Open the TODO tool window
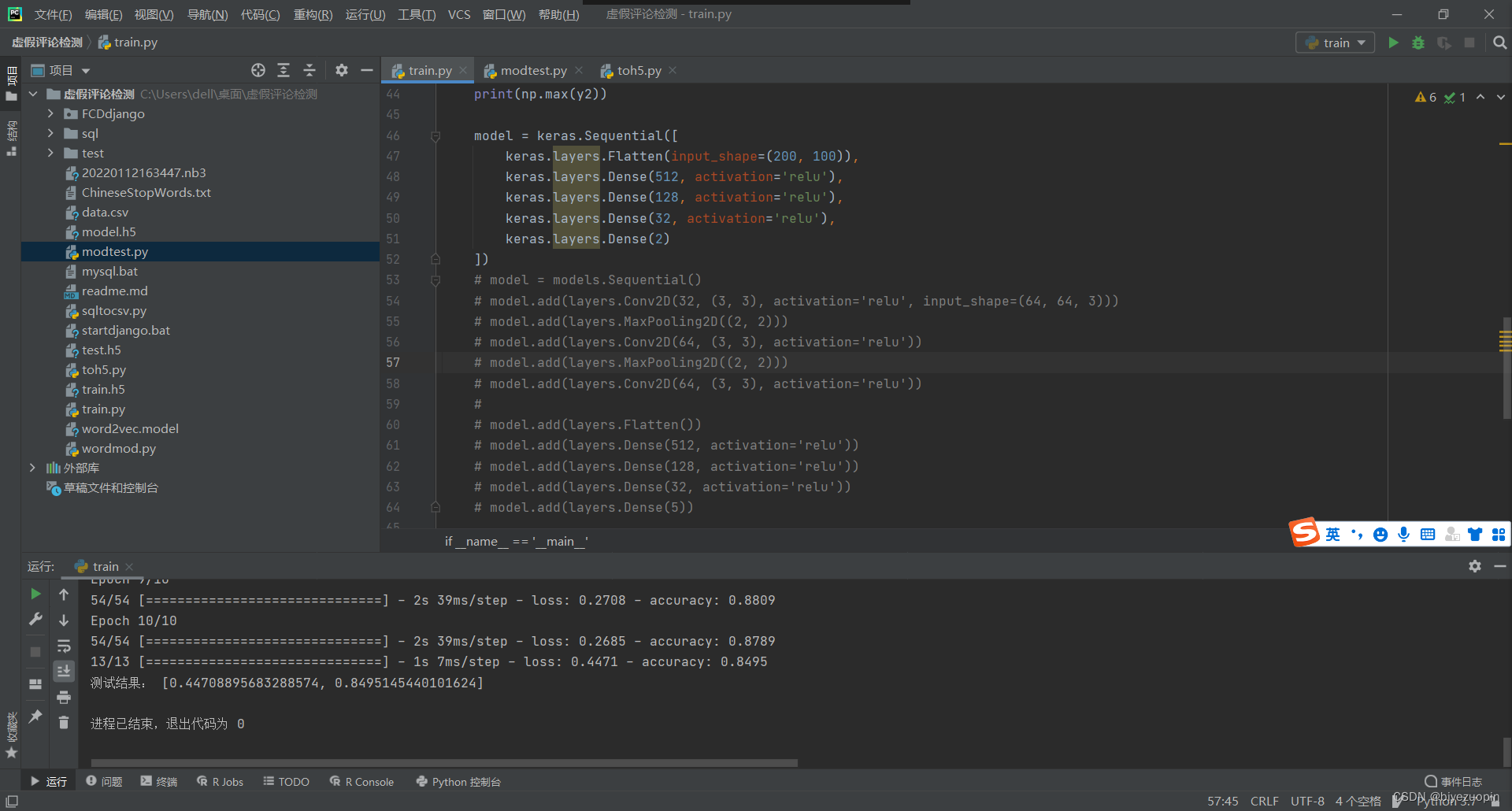 click(x=286, y=781)
